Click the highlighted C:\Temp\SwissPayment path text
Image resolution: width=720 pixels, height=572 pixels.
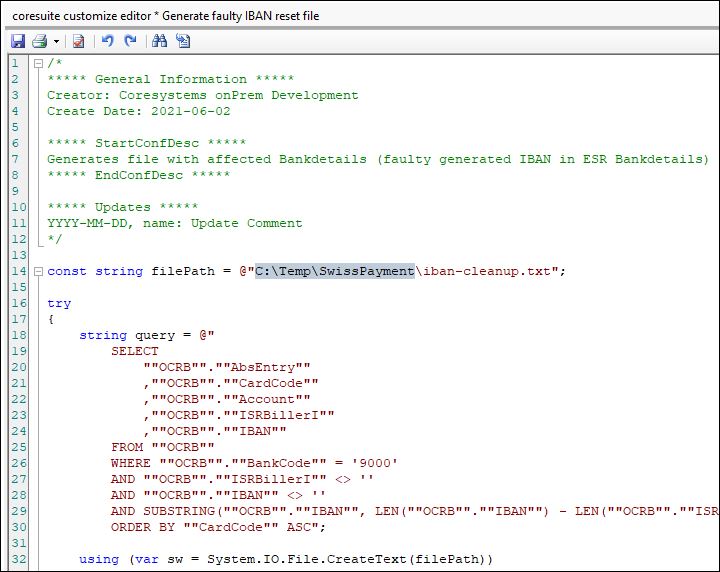(x=334, y=271)
